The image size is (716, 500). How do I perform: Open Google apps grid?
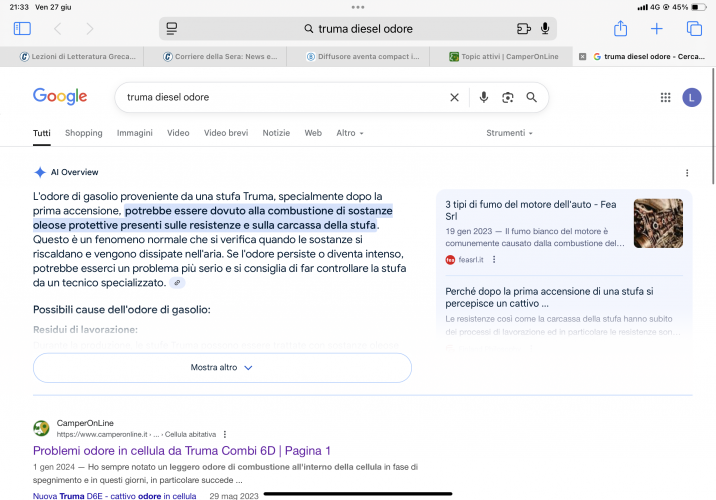[x=665, y=97]
